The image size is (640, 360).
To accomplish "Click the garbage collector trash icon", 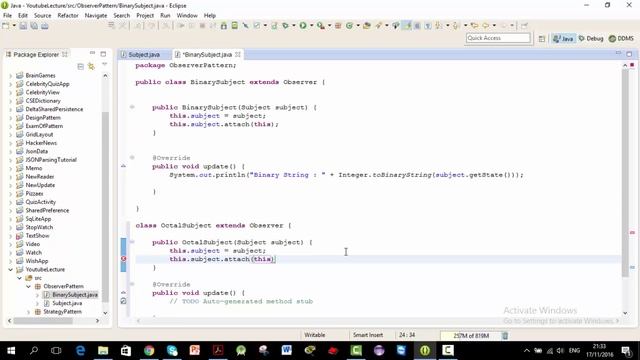I will pos(505,336).
